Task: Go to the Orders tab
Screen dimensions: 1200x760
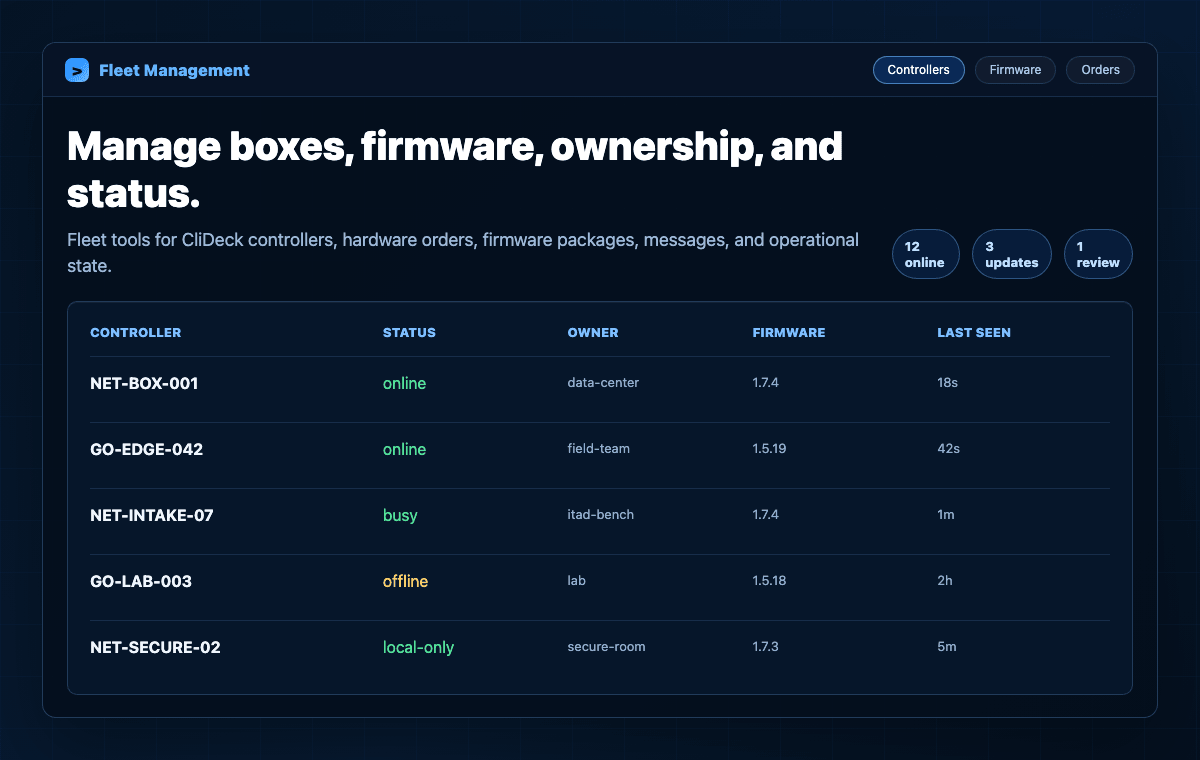Action: 1100,70
